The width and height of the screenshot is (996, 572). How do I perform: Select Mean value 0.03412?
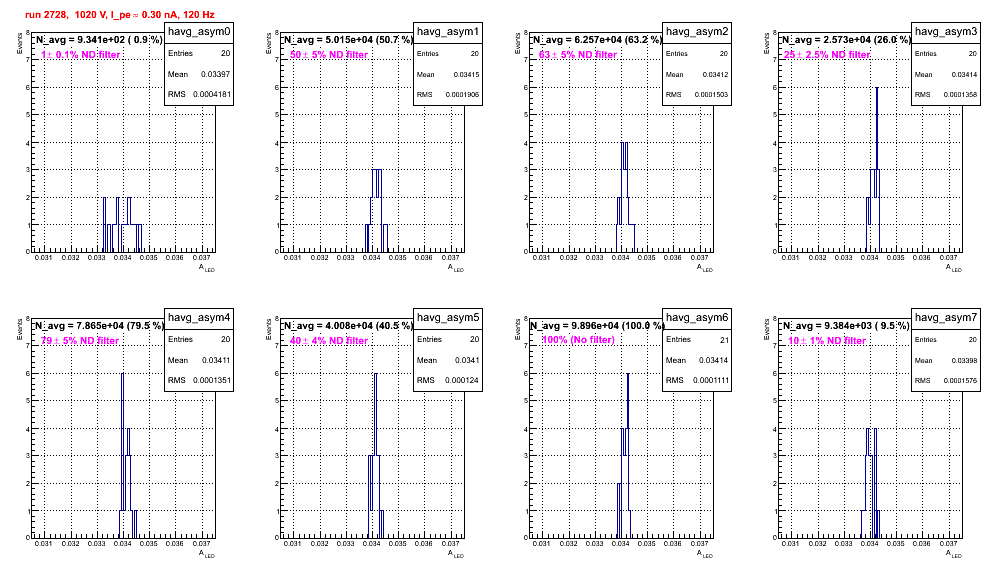[715, 74]
